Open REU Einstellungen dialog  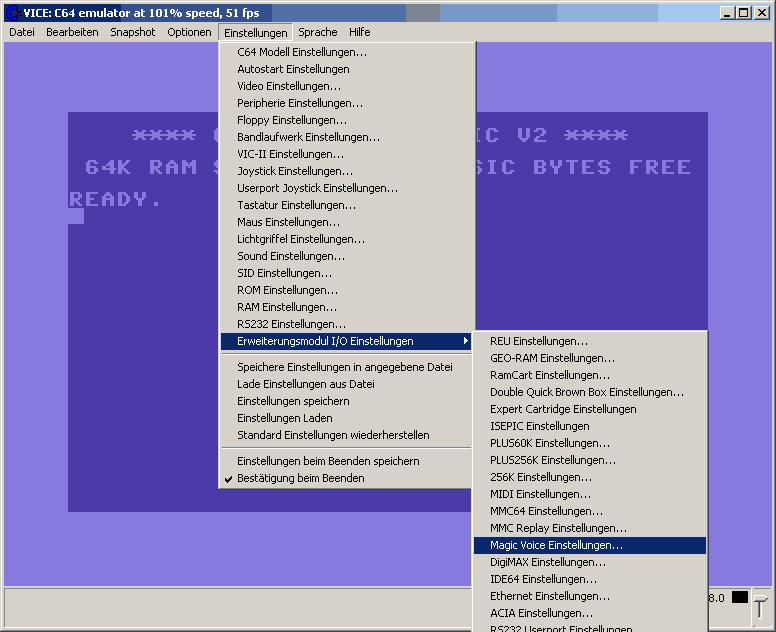(x=539, y=341)
